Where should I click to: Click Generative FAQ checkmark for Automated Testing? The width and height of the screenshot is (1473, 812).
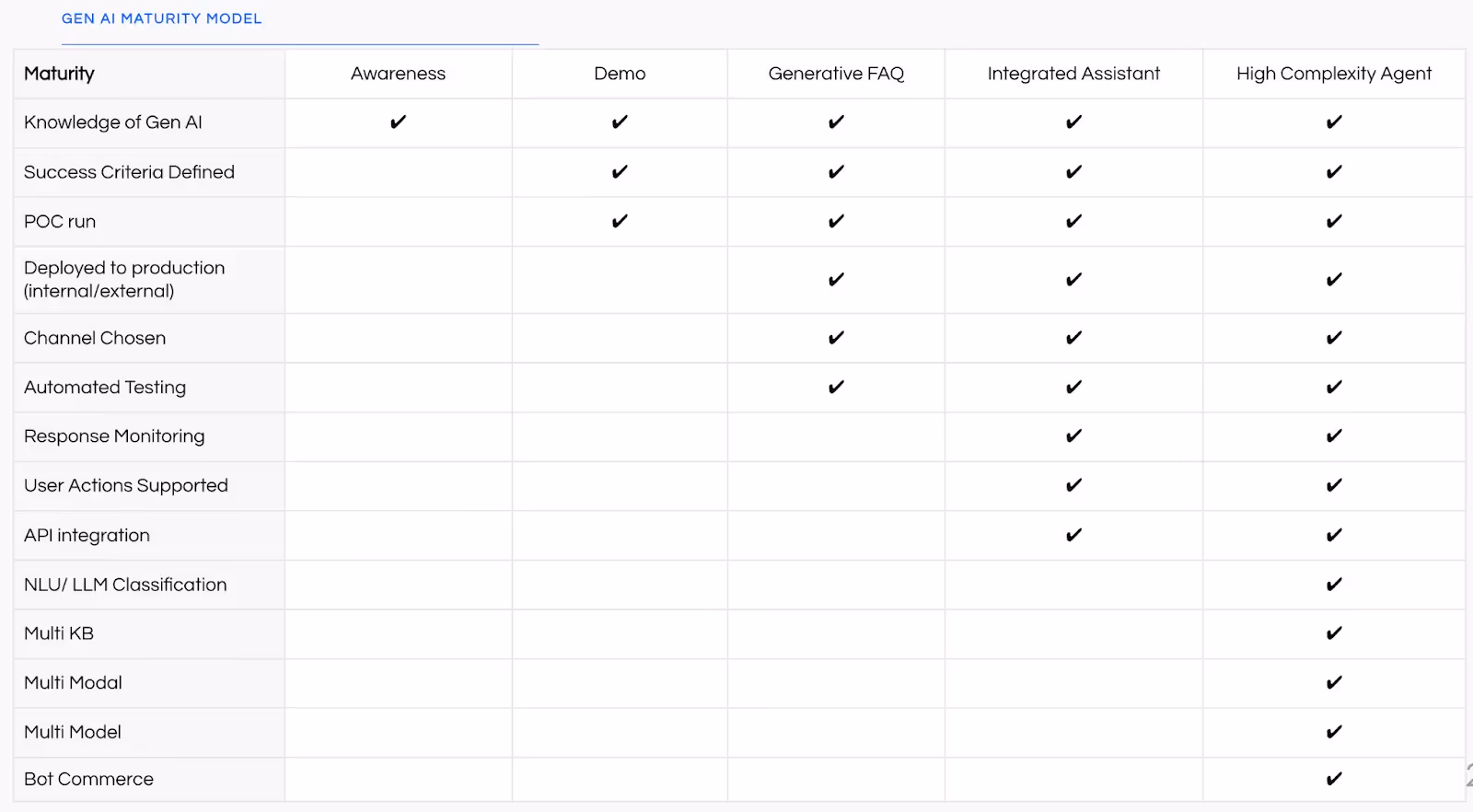click(836, 387)
